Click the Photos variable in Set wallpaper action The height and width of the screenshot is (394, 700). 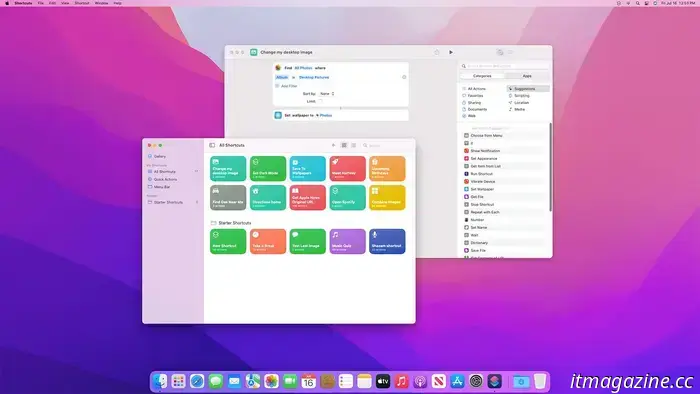(x=324, y=115)
